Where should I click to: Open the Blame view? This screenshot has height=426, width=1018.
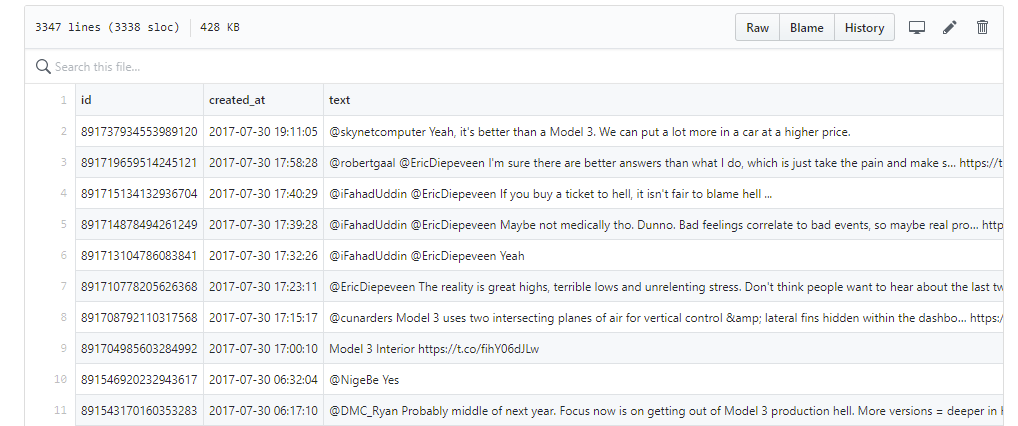(806, 28)
